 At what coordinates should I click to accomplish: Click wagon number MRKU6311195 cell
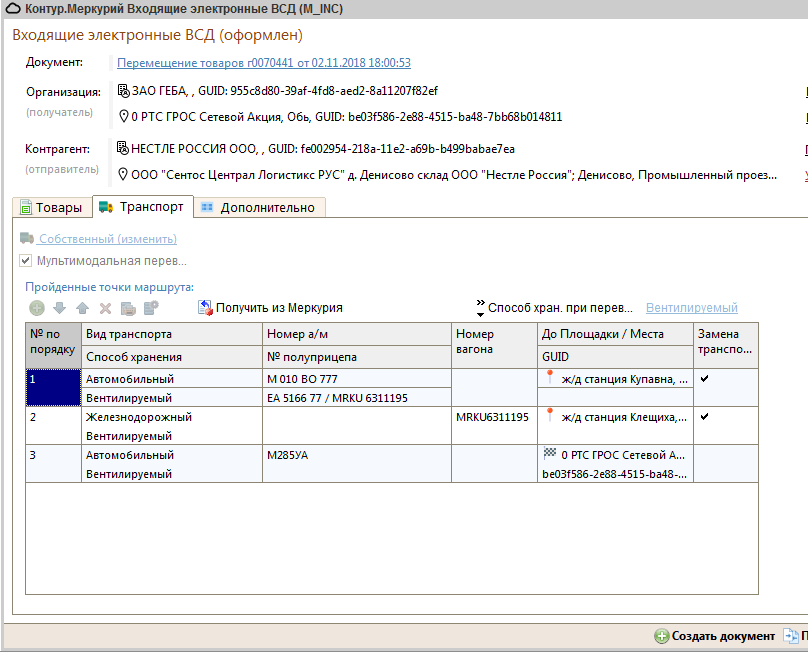494,426
